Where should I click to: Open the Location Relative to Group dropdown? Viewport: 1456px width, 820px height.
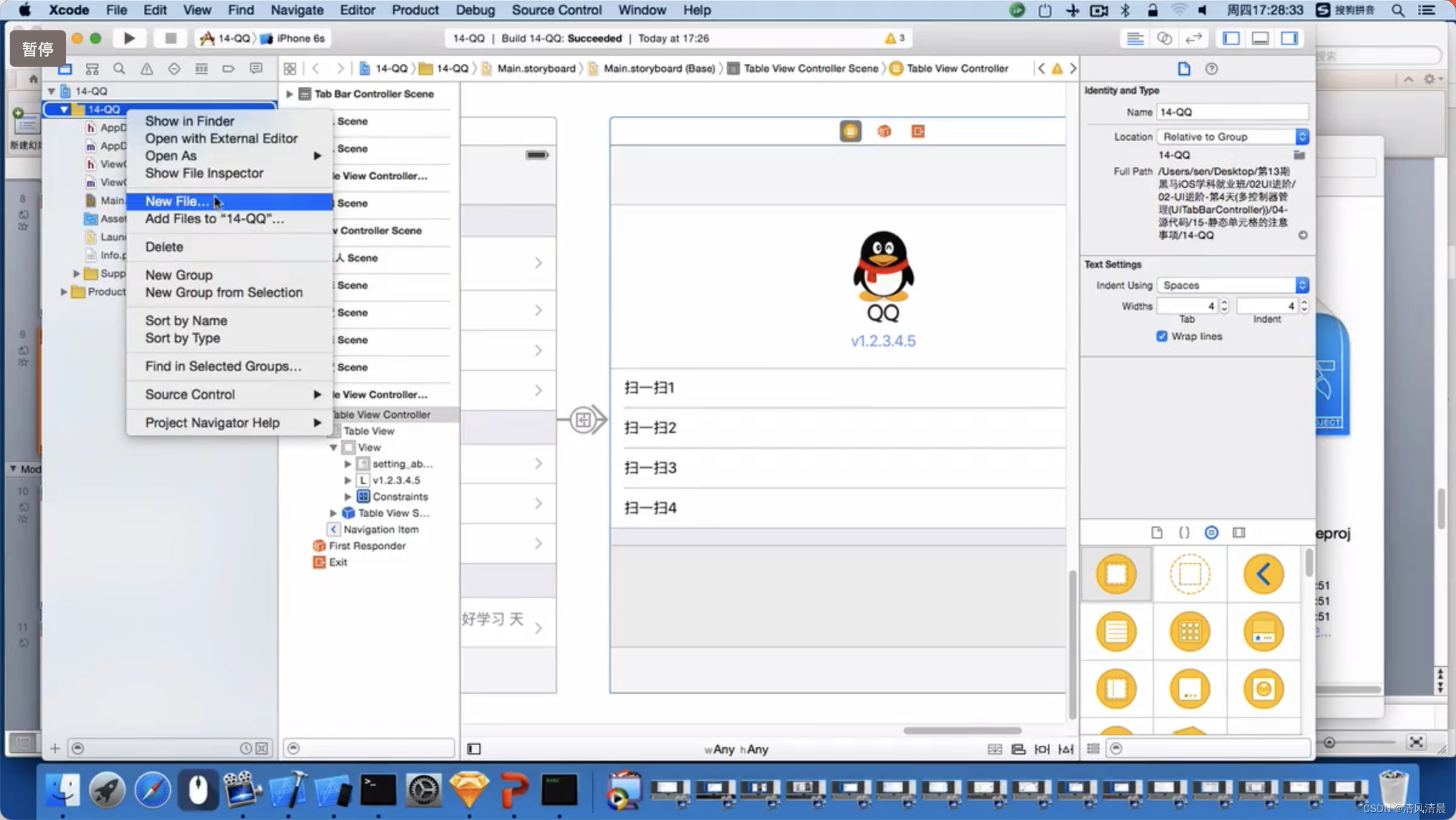(x=1233, y=136)
